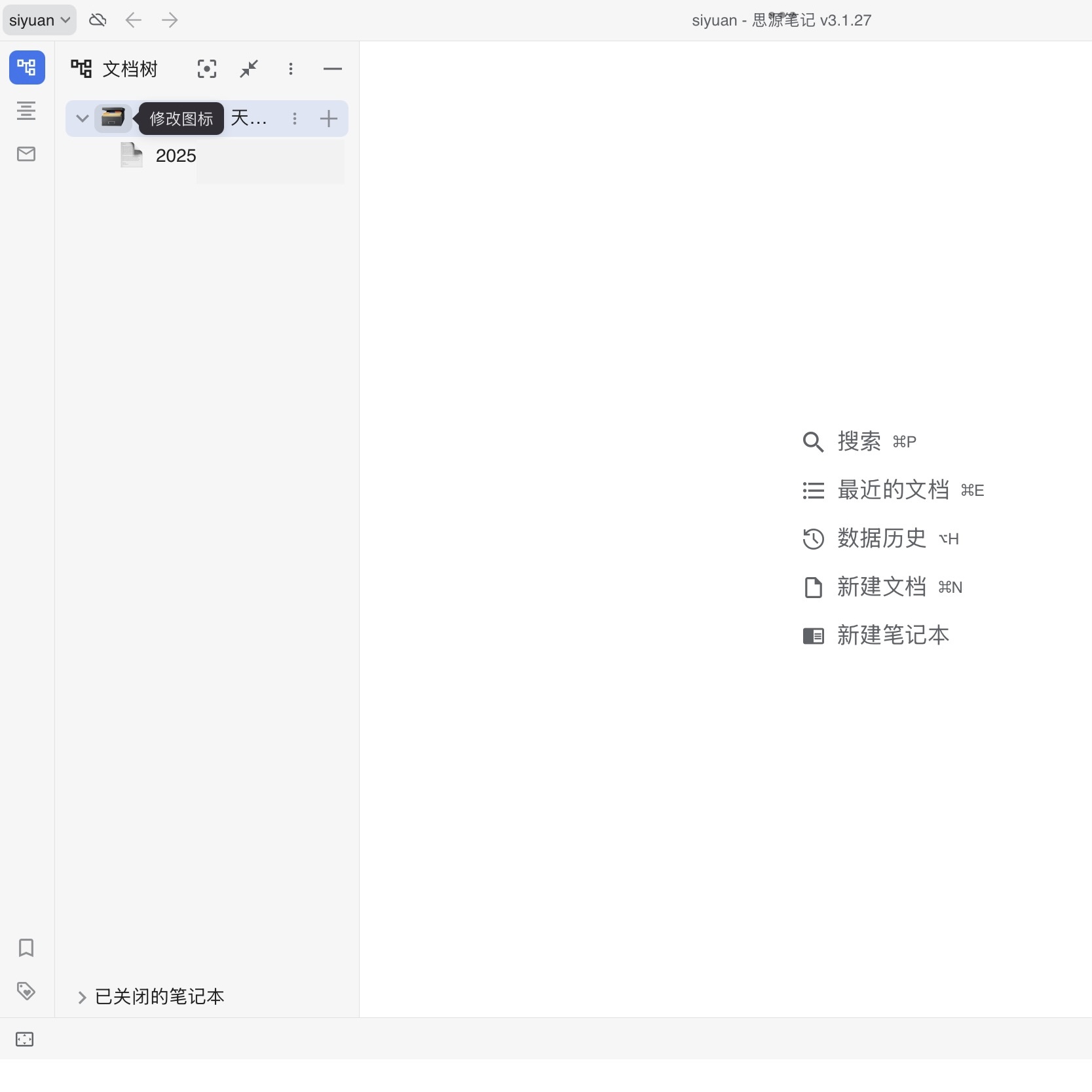Image resolution: width=1092 pixels, height=1092 pixels.
Task: Change the notebook's drawer icon
Action: click(113, 118)
